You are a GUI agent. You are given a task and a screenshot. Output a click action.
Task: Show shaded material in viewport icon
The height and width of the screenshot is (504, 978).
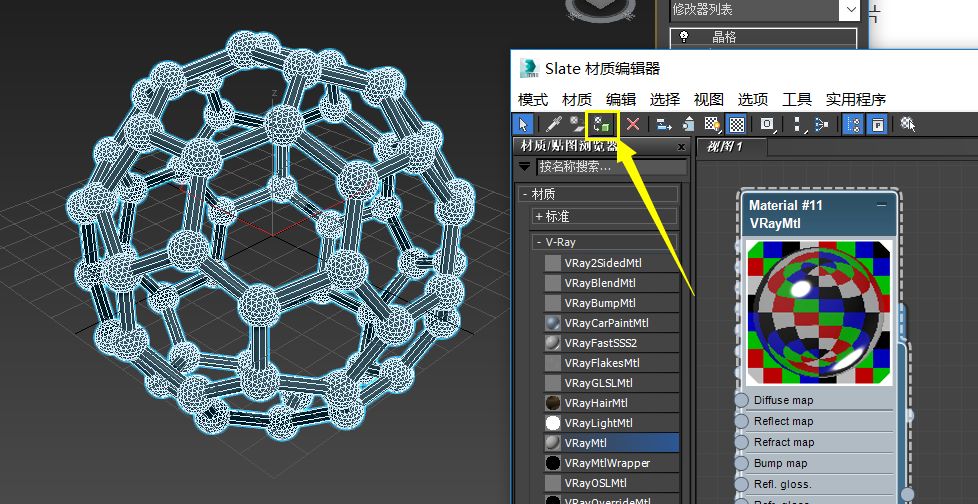pyautogui.click(x=712, y=124)
